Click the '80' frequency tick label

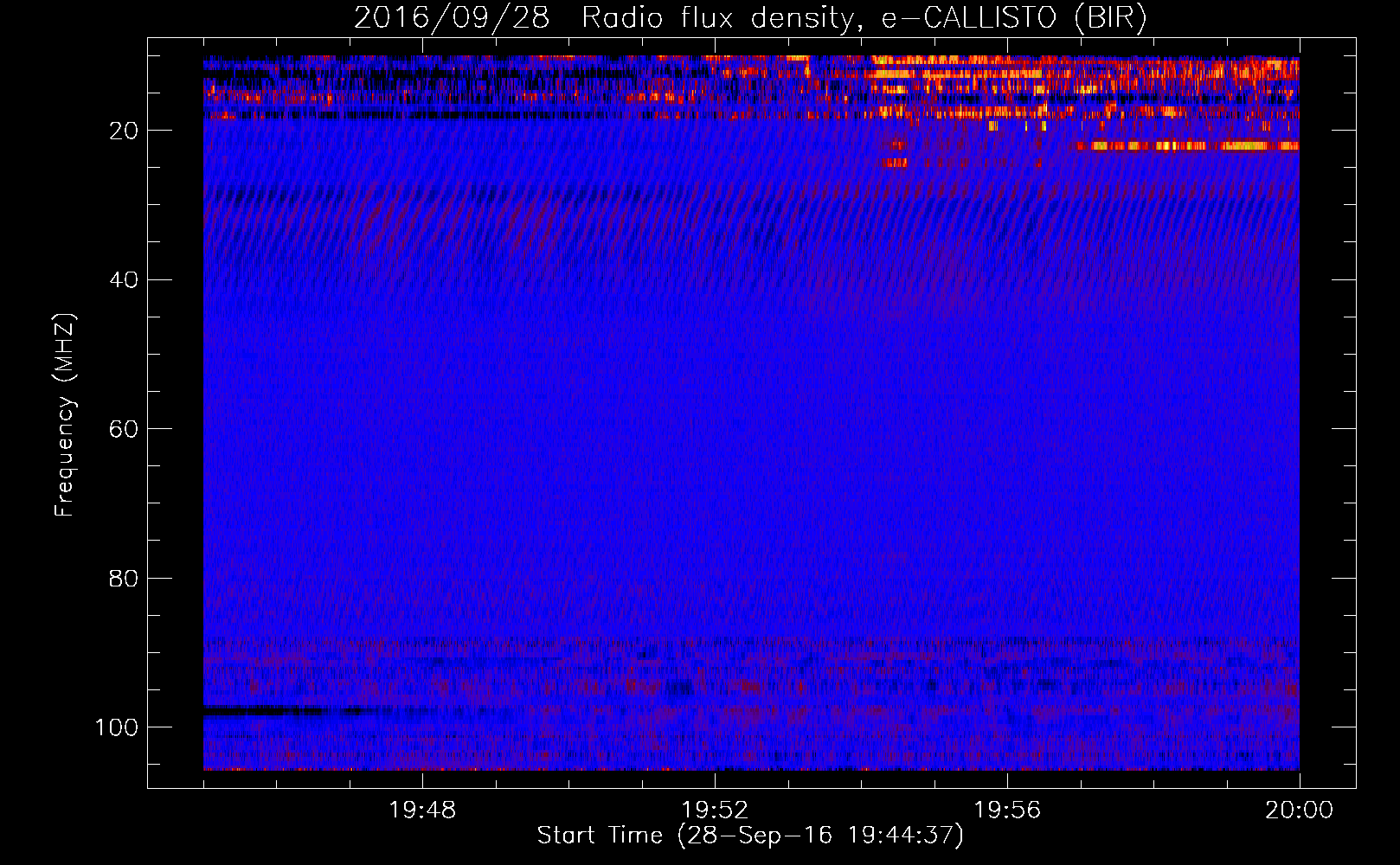tap(124, 579)
